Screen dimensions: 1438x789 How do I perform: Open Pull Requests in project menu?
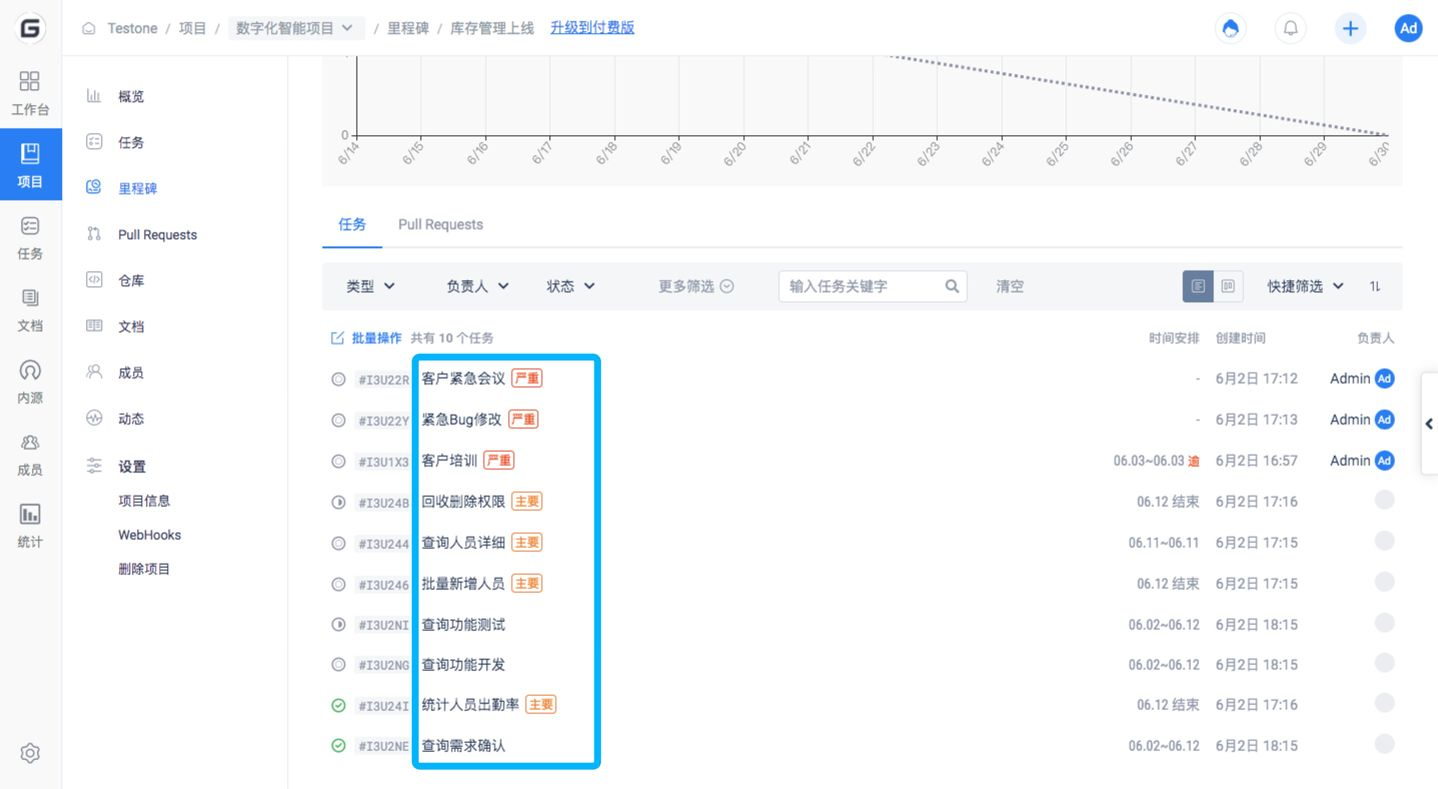click(x=157, y=234)
